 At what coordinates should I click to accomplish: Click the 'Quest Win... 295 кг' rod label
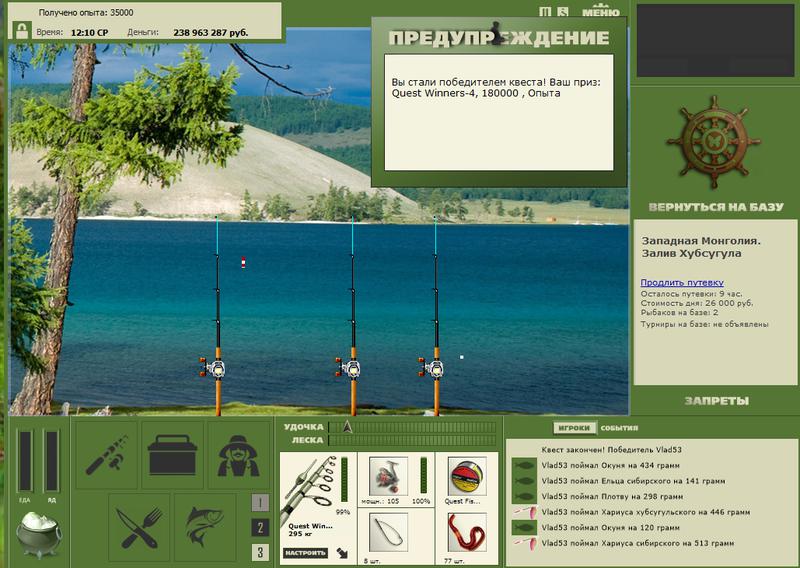pos(310,530)
